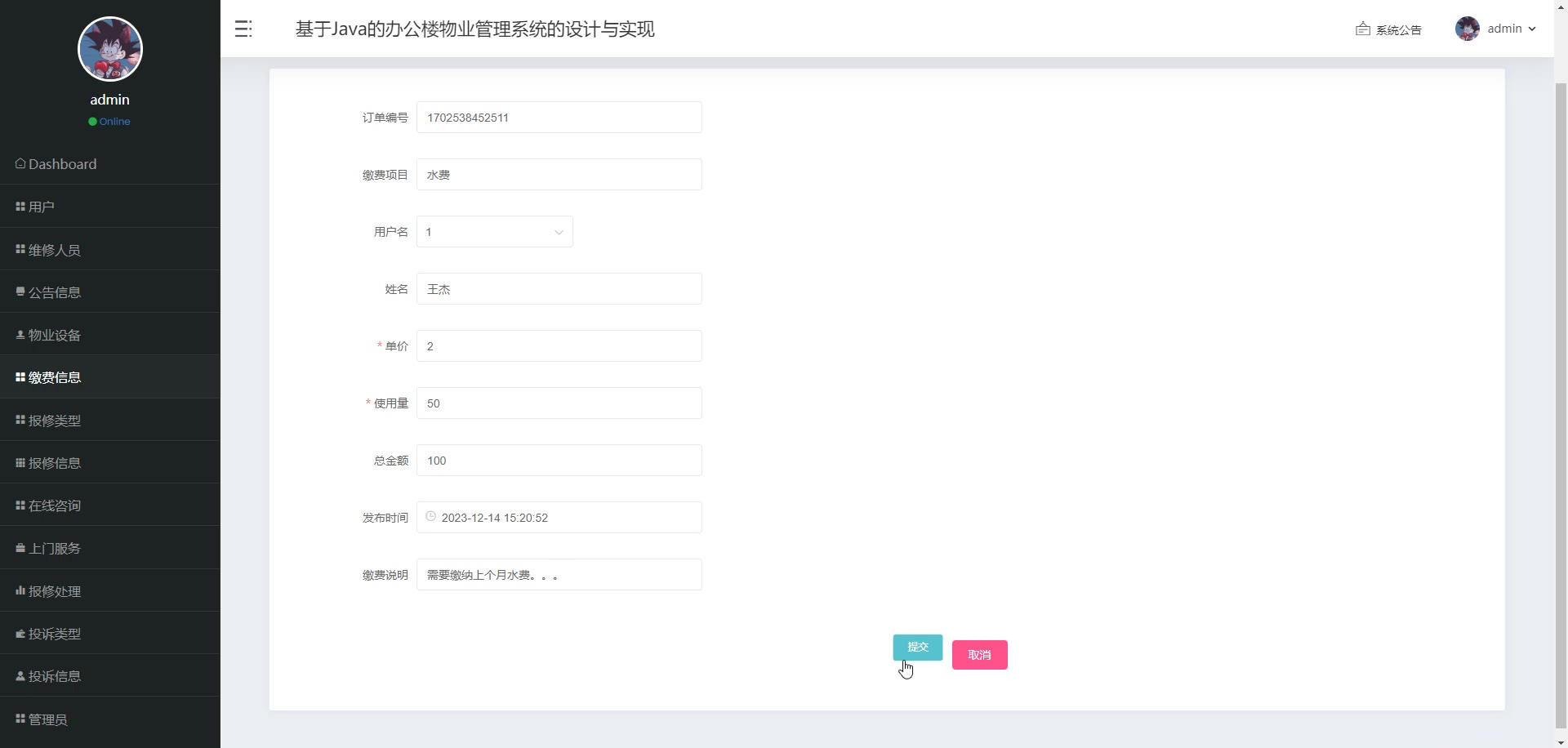The height and width of the screenshot is (748, 1568).
Task: Click the 投诉类型 menu icon
Action: pyautogui.click(x=20, y=634)
